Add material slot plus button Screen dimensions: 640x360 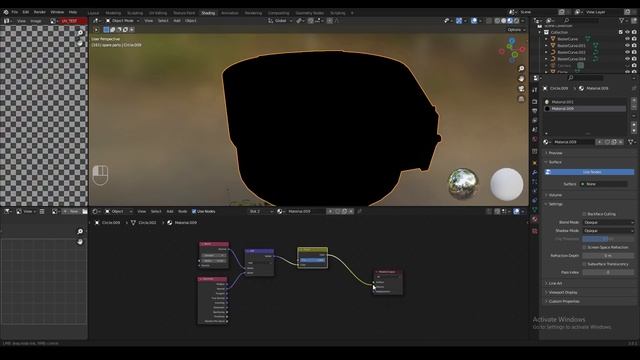[x=634, y=100]
